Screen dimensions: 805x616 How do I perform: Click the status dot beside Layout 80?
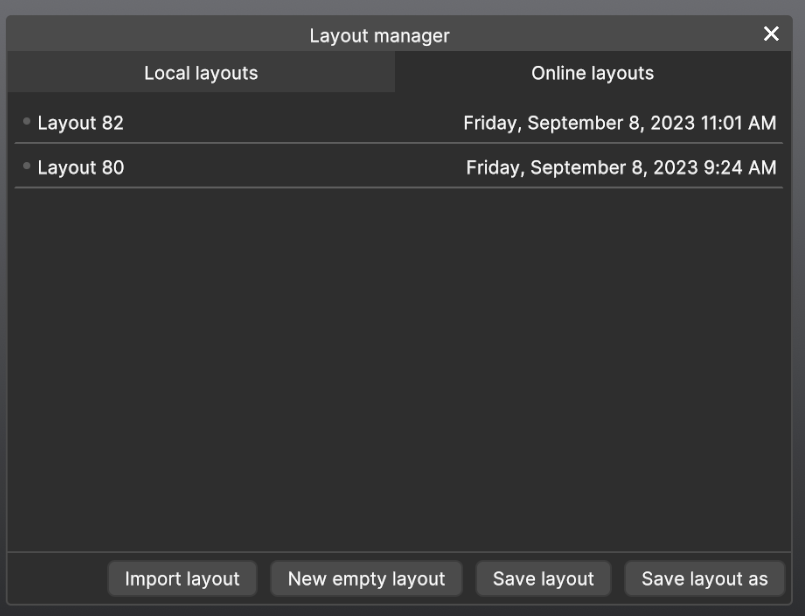26,166
